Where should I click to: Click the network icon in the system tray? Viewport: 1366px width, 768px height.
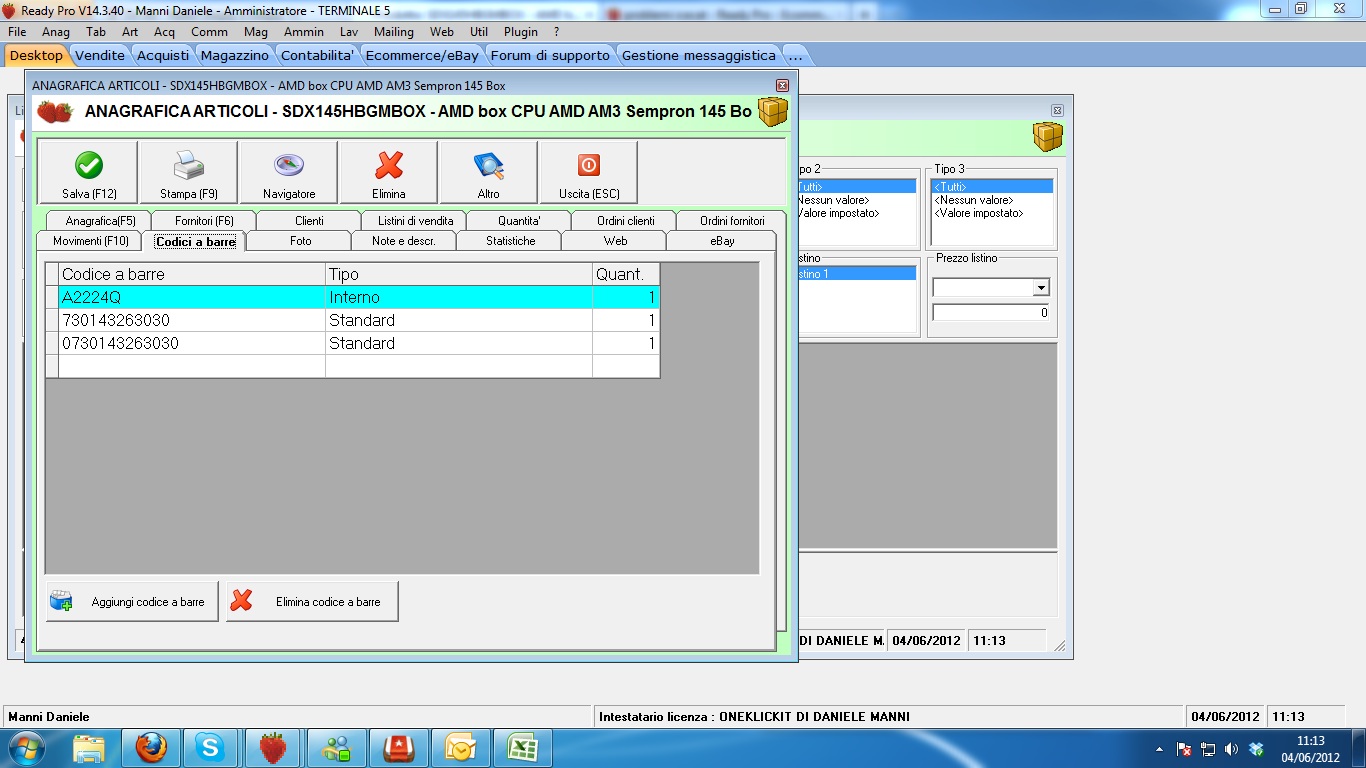pyautogui.click(x=1208, y=749)
